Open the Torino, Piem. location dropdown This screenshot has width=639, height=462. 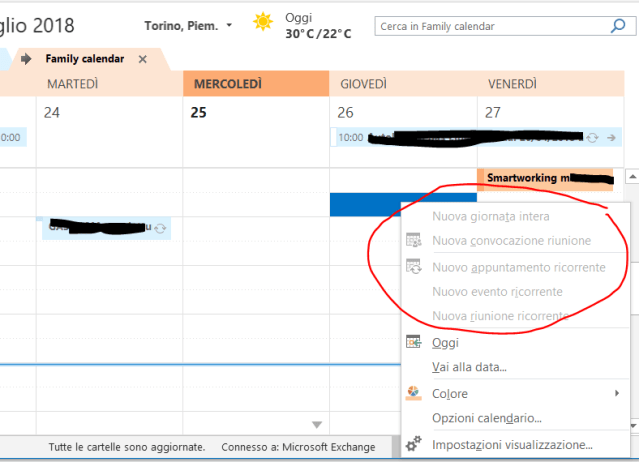[229, 24]
